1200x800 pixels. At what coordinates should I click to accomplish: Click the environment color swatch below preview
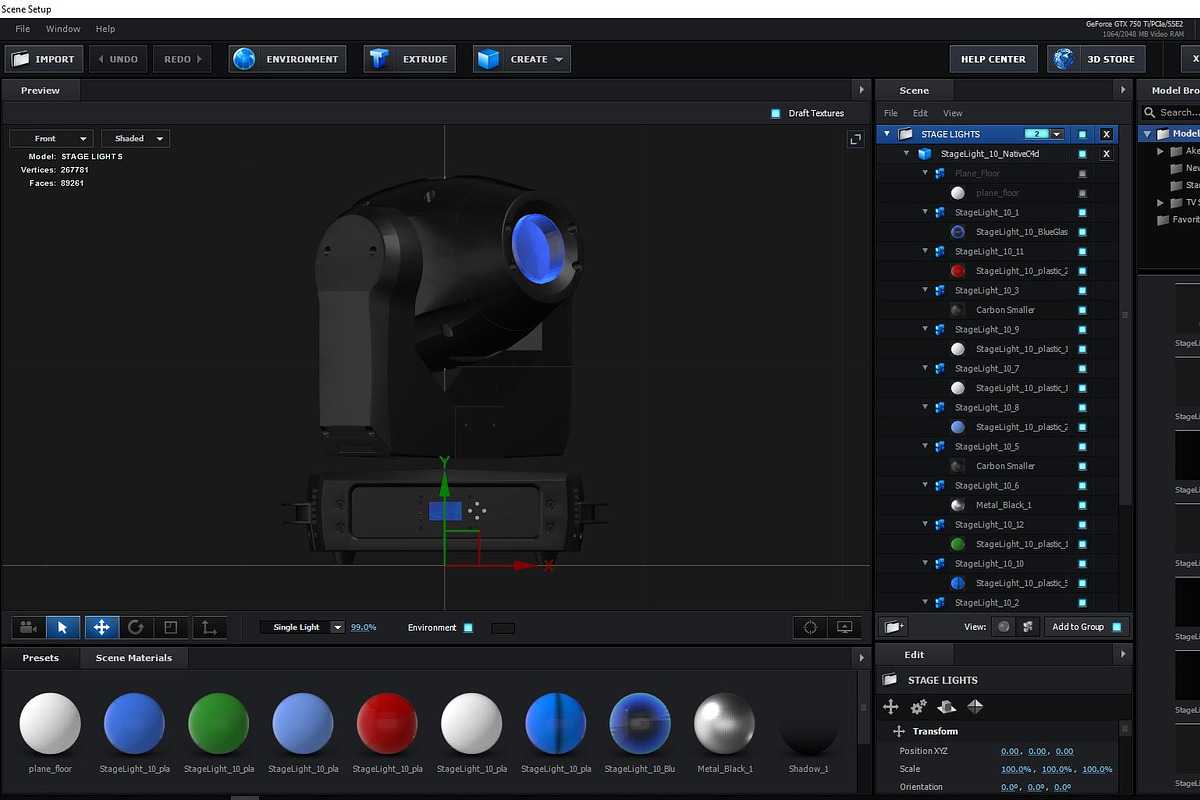point(503,628)
